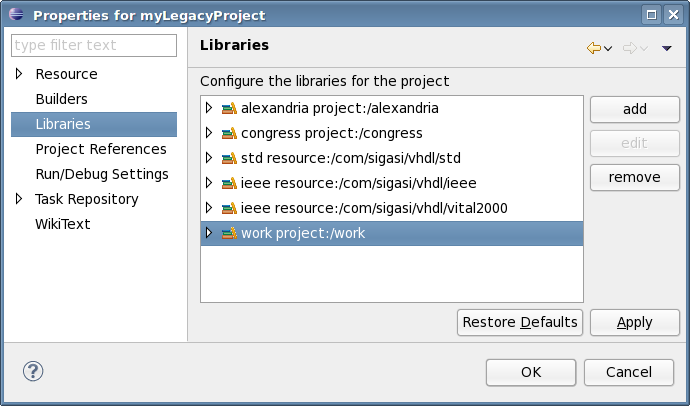Open the back history dropdown arrow
The width and height of the screenshot is (690, 406).
coord(608,48)
